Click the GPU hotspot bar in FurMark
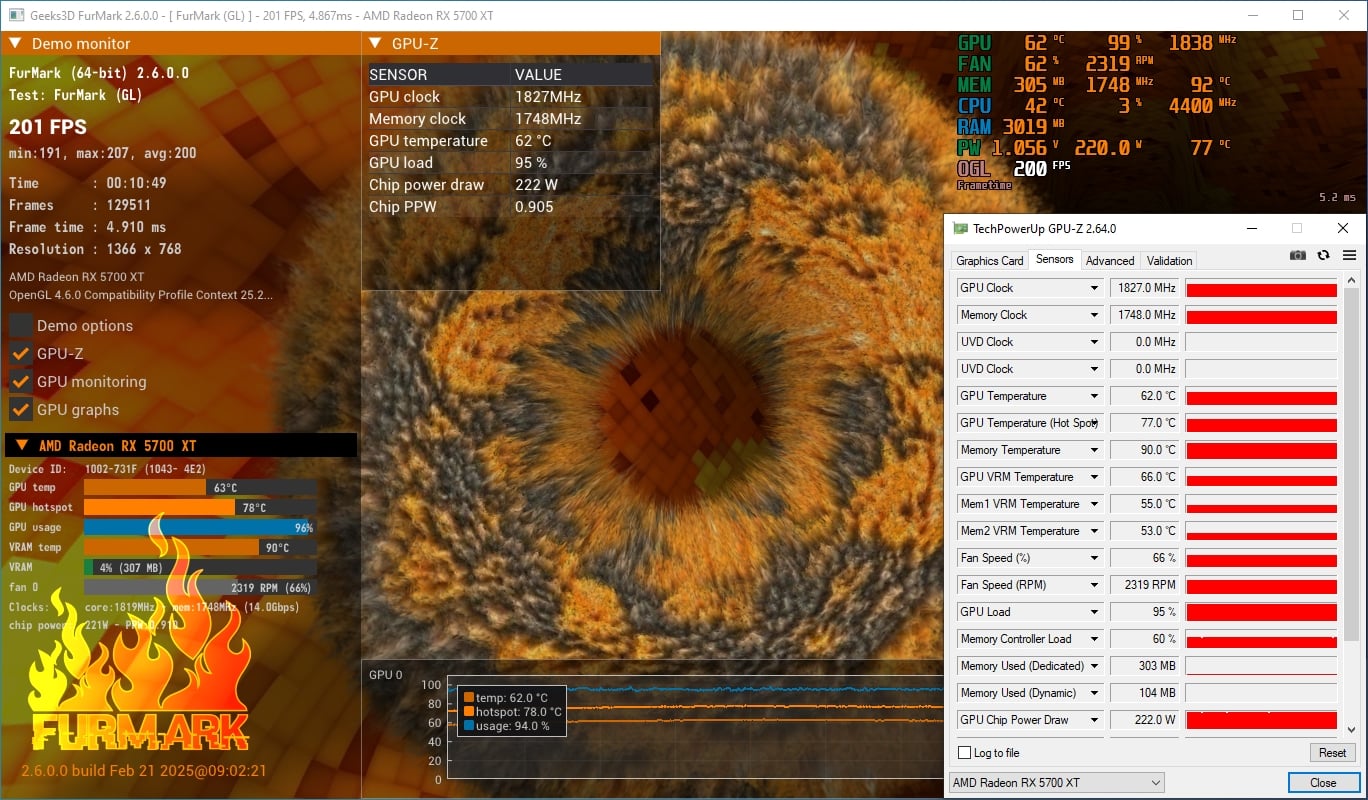1368x800 pixels. (200, 507)
